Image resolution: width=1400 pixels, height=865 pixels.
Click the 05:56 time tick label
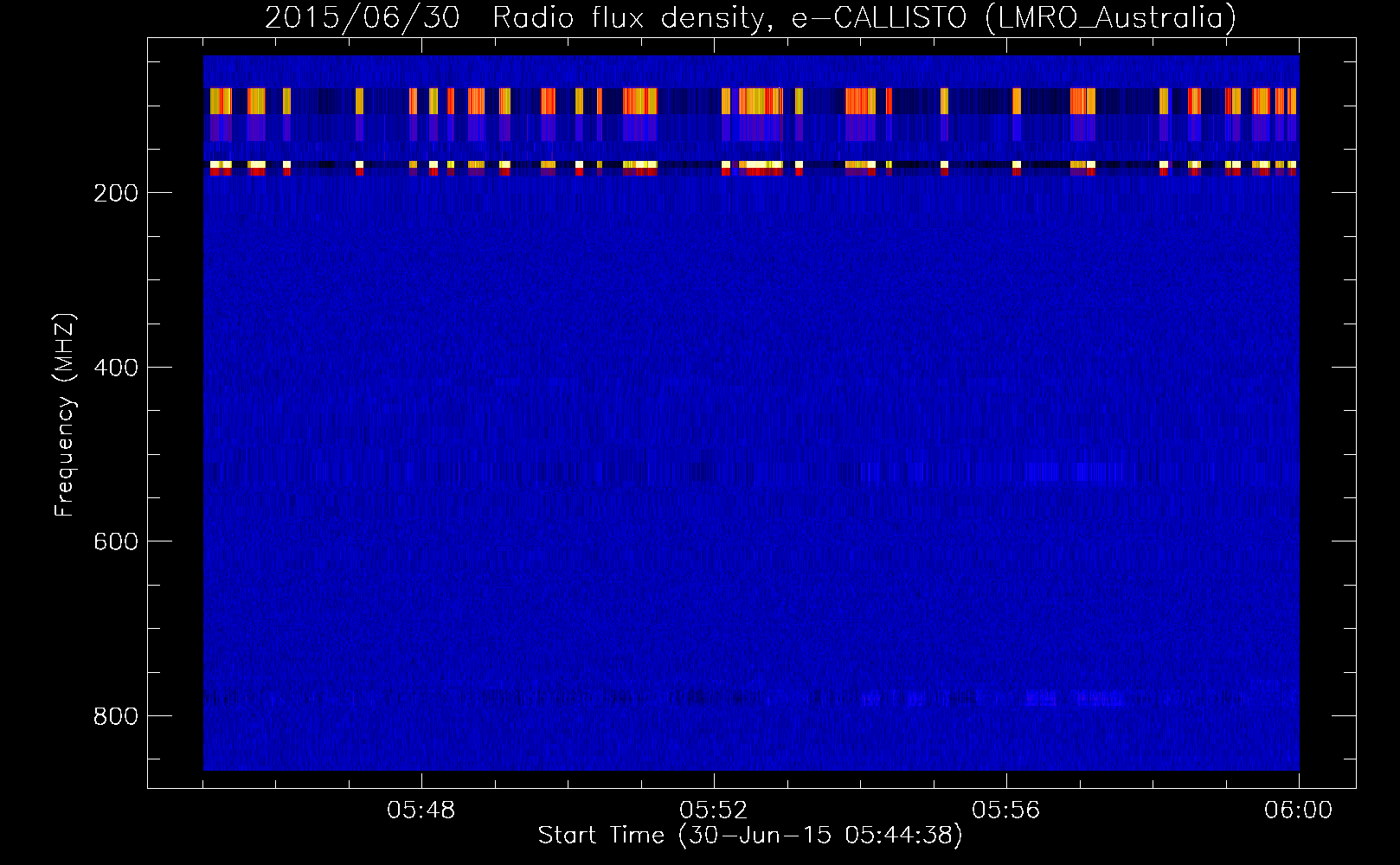click(x=1006, y=811)
